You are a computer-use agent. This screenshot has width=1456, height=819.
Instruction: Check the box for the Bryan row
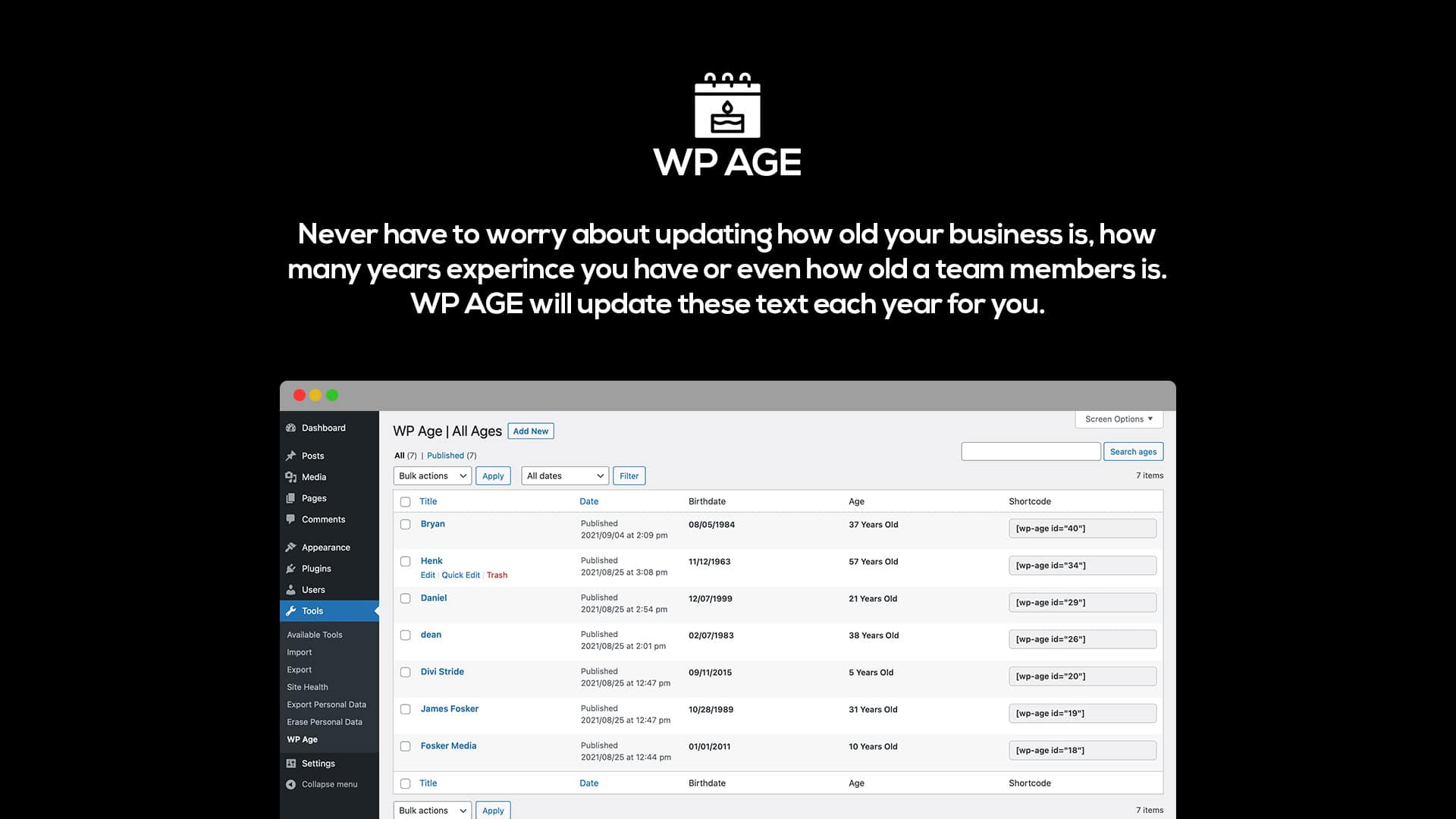[405, 525]
